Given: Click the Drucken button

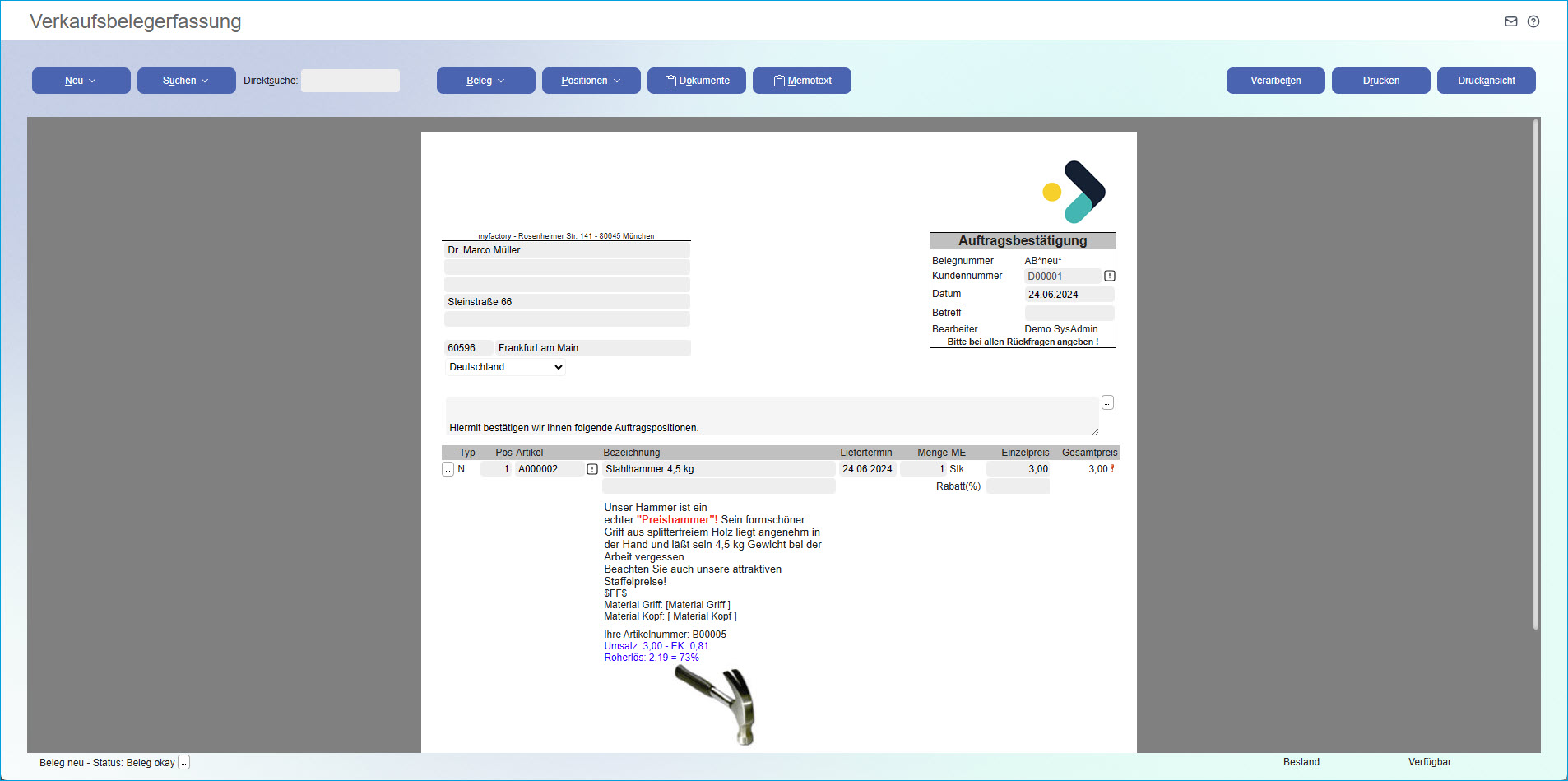Looking at the screenshot, I should click(1381, 81).
